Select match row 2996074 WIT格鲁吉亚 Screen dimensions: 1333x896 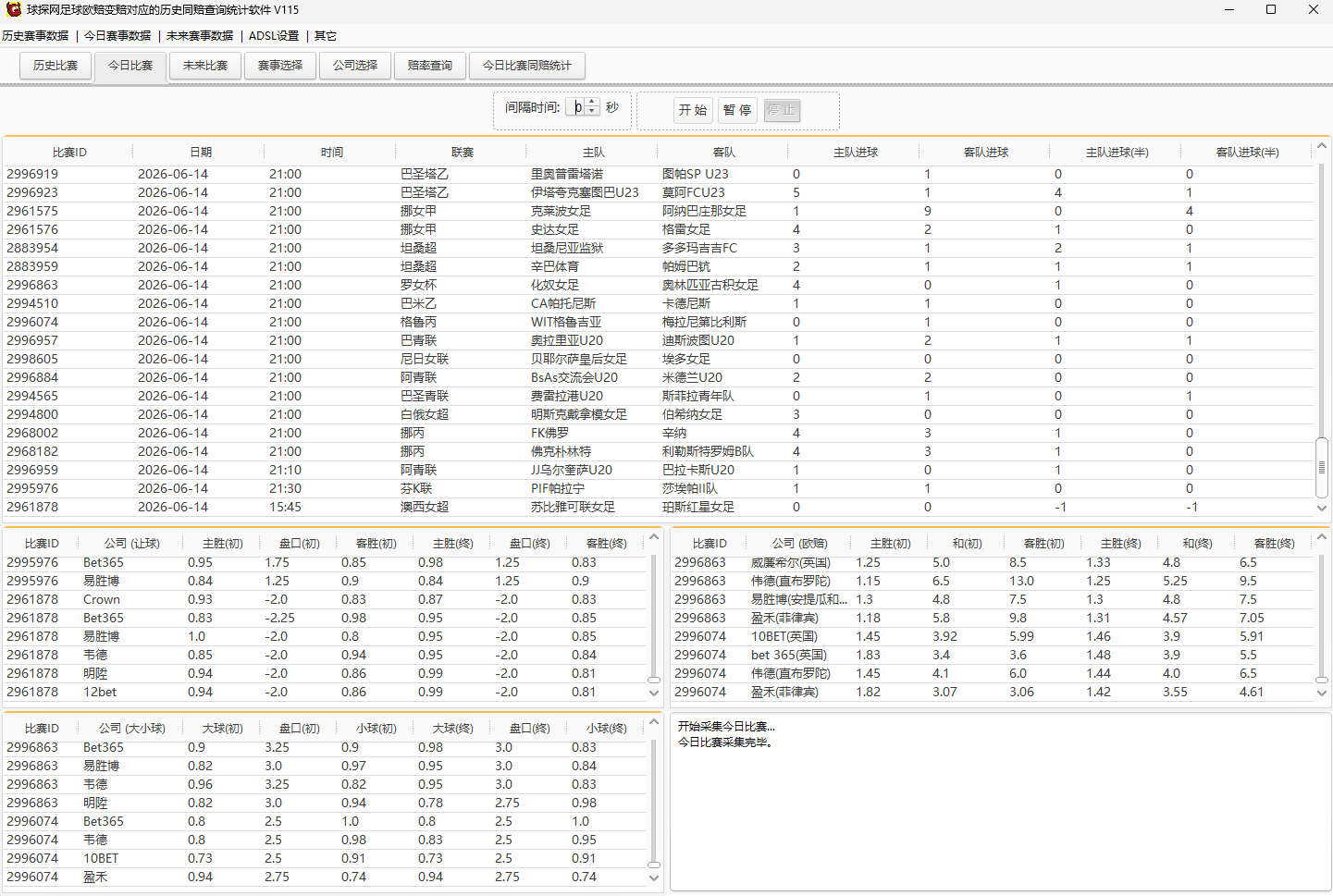(x=659, y=322)
